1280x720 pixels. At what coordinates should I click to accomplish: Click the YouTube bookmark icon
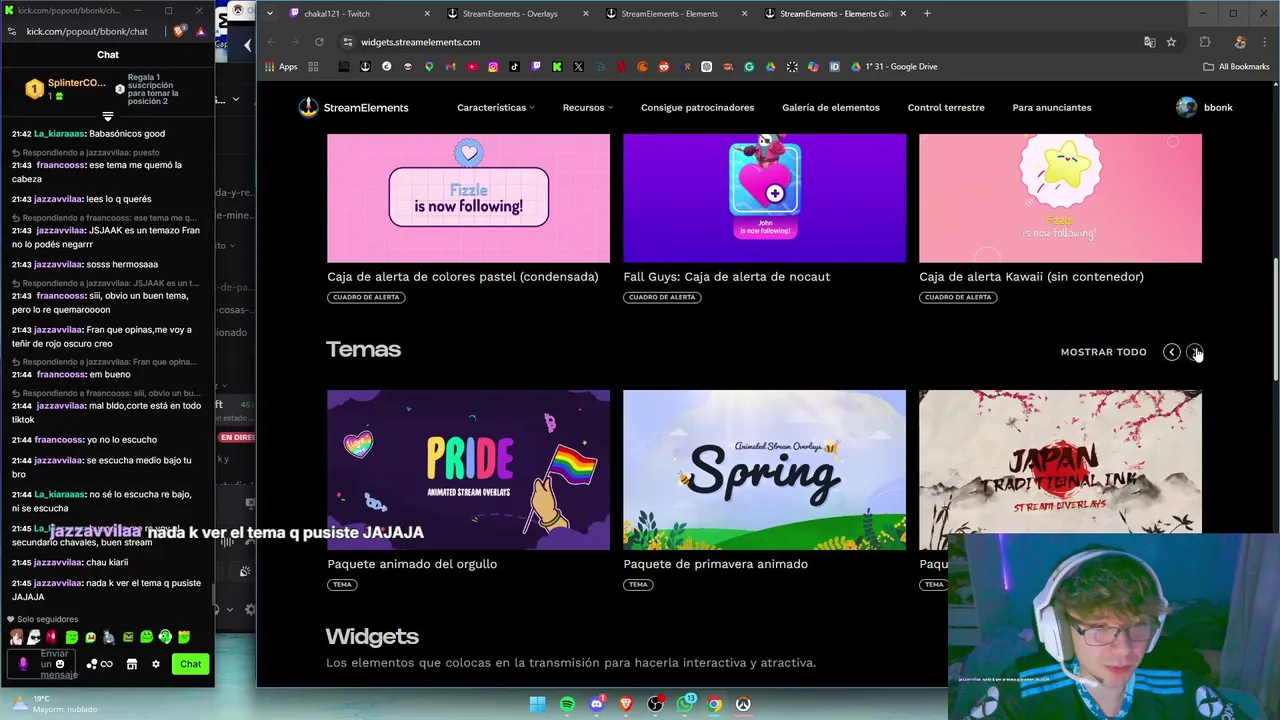pos(472,67)
